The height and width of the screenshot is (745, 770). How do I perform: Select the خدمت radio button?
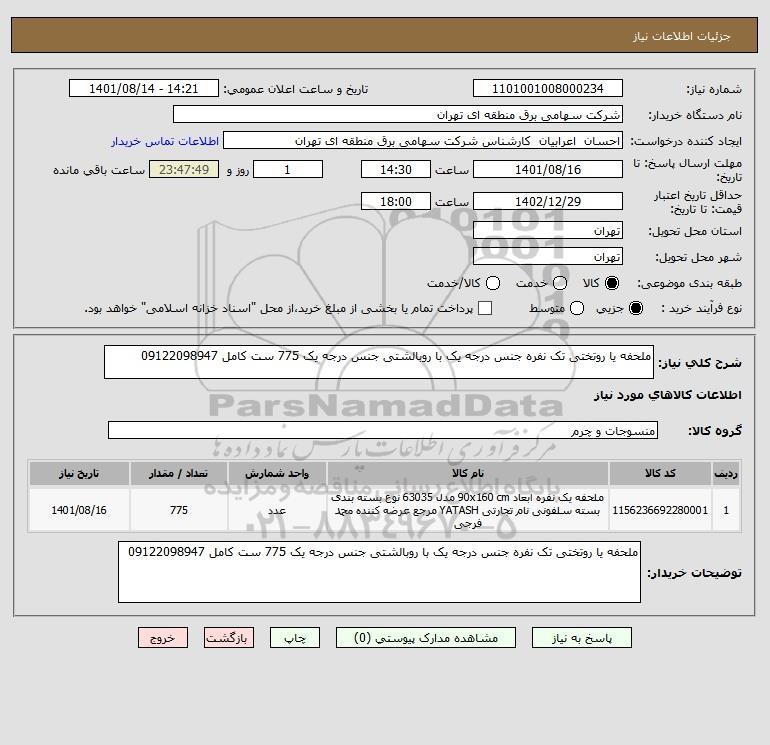click(x=560, y=283)
